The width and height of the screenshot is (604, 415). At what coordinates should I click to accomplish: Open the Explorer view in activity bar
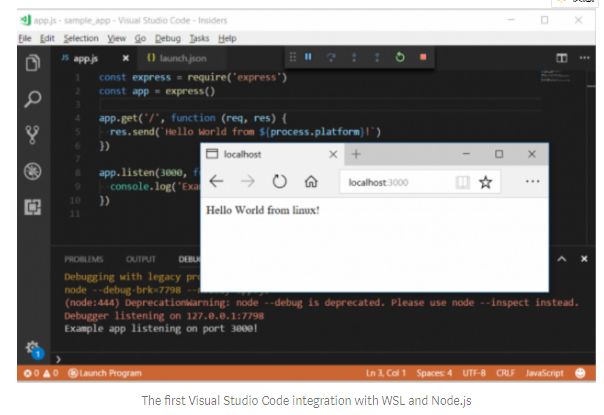click(32, 63)
